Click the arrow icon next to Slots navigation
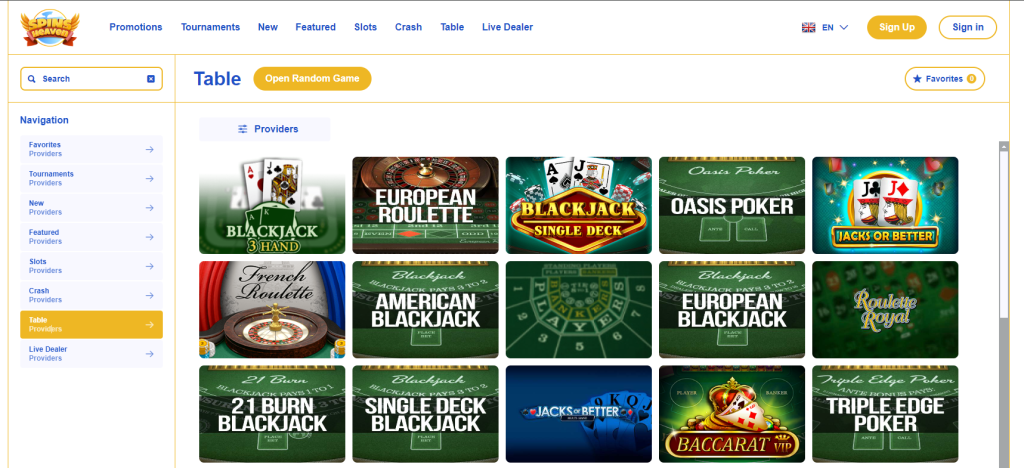The width and height of the screenshot is (1024, 468). [150, 266]
